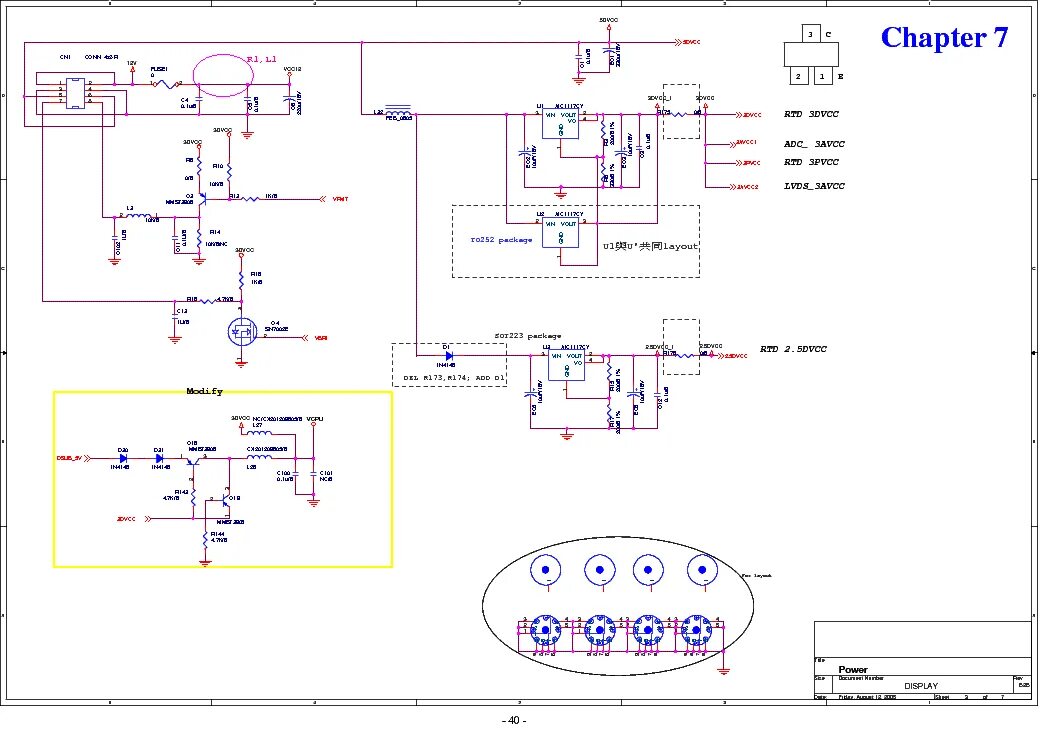Click the "ADC_ 3AVCC" net note
The width and height of the screenshot is (1053, 744).
coord(814,144)
